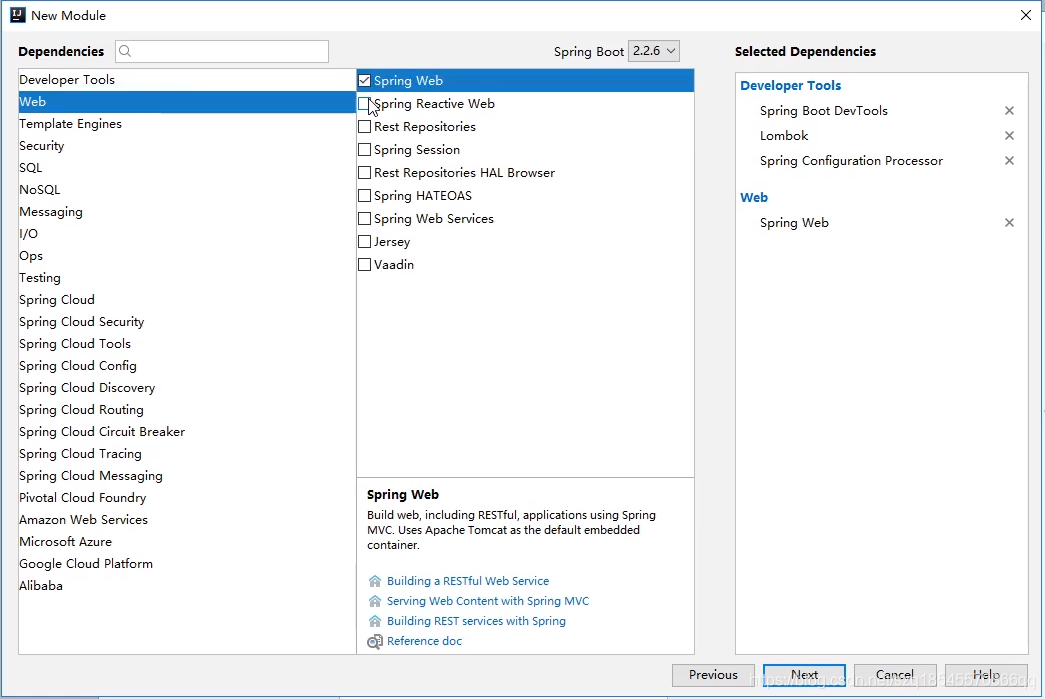Select Lombok in selected dependencies

784,136
